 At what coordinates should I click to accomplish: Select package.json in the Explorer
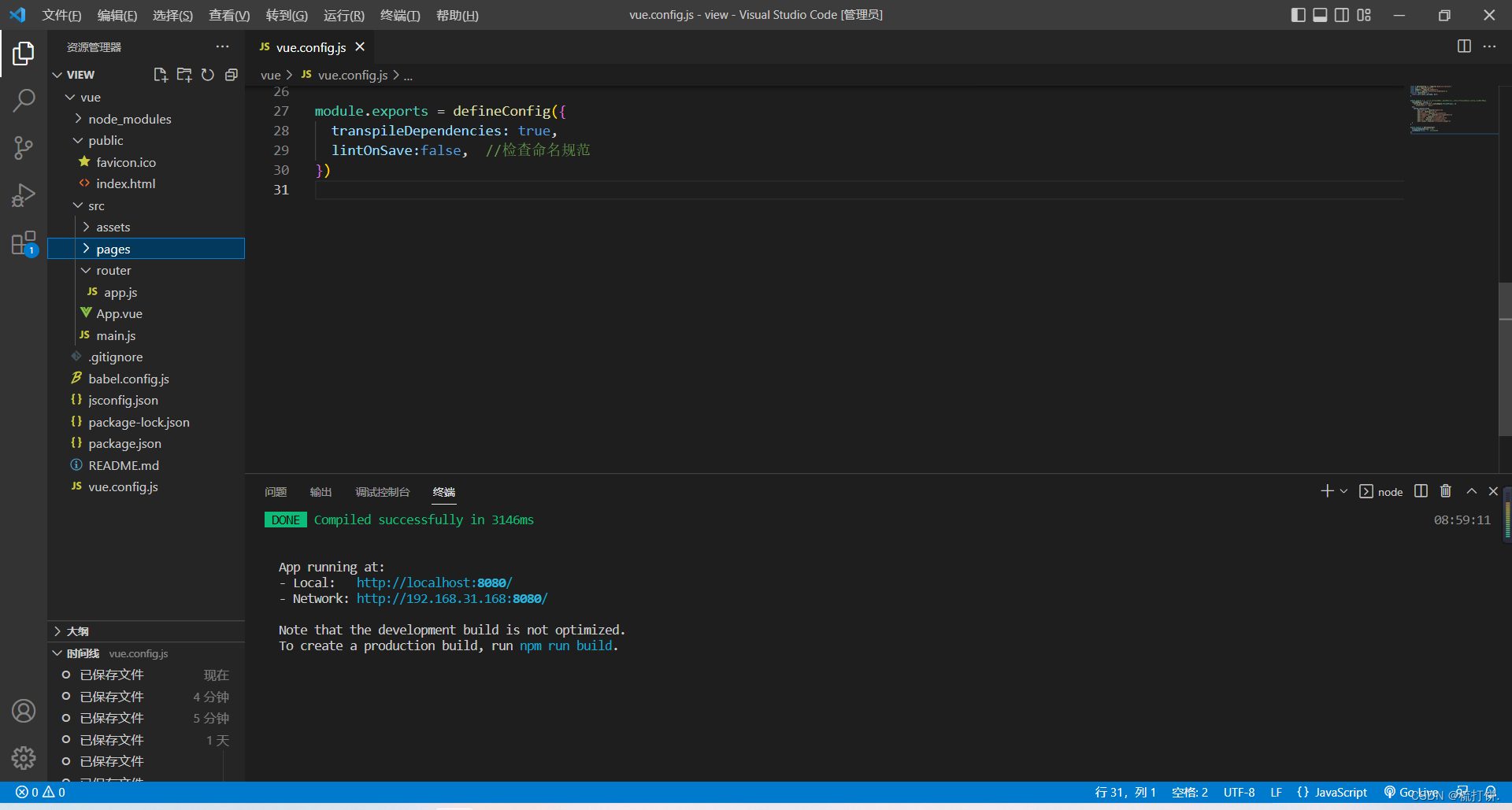[x=126, y=443]
